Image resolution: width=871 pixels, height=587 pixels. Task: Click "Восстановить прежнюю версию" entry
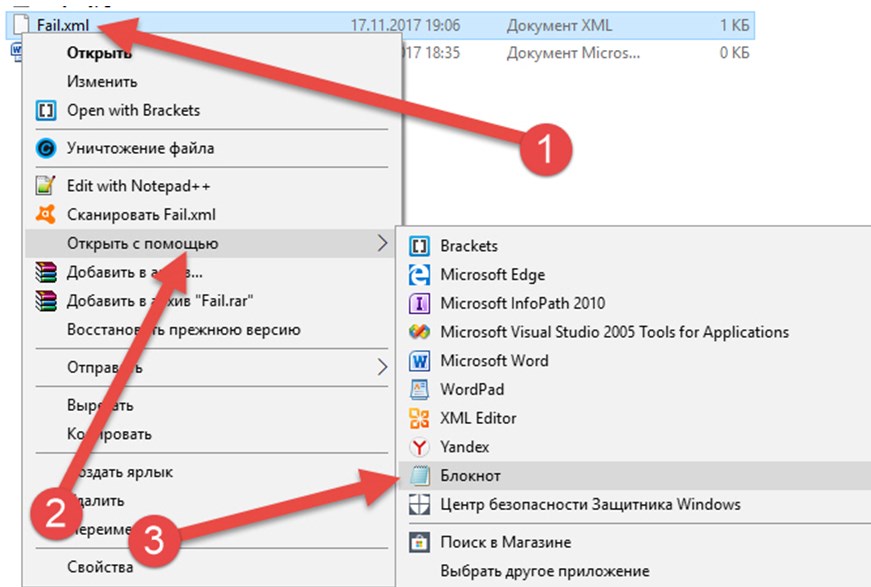coord(183,329)
